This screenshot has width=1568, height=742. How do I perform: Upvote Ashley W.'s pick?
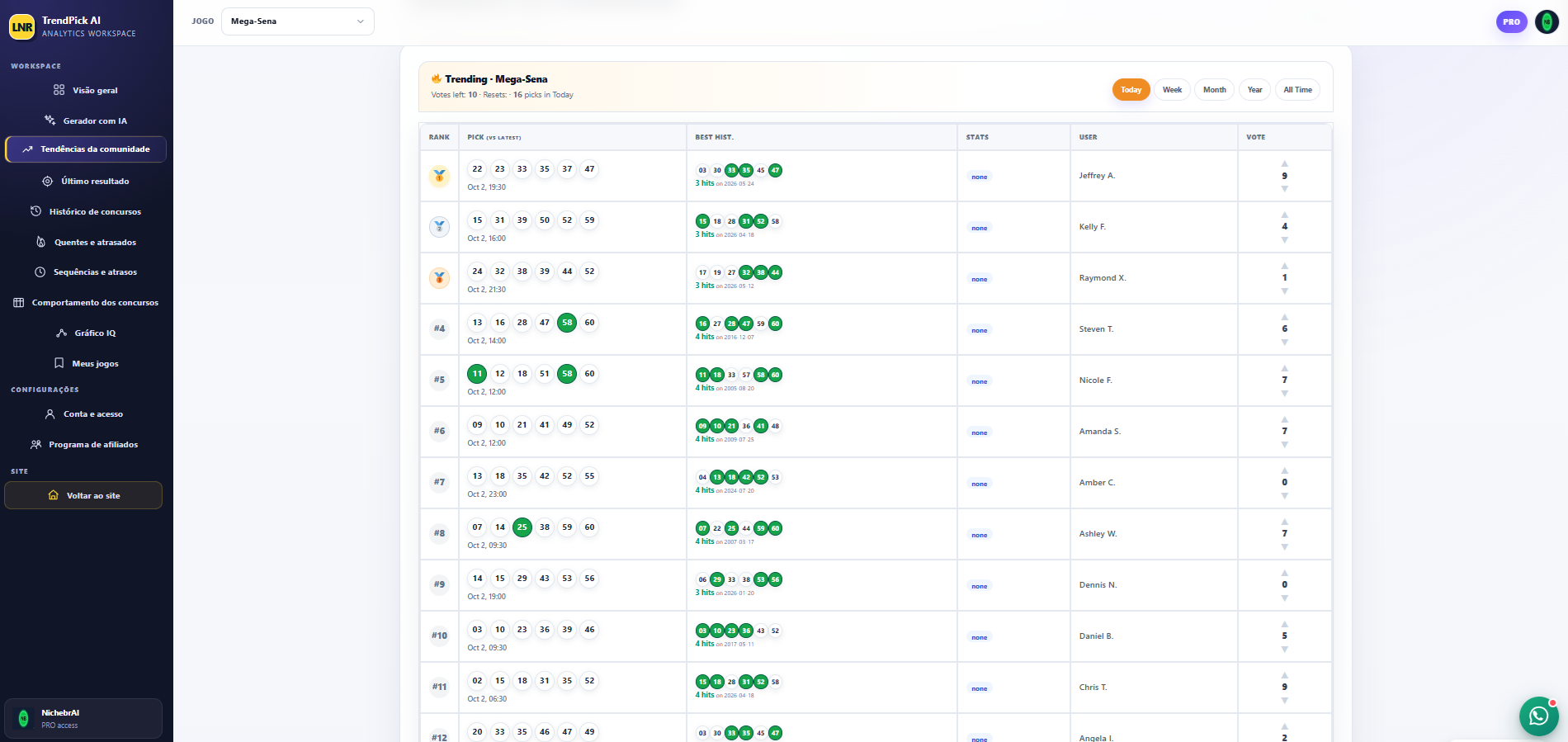[x=1284, y=522]
